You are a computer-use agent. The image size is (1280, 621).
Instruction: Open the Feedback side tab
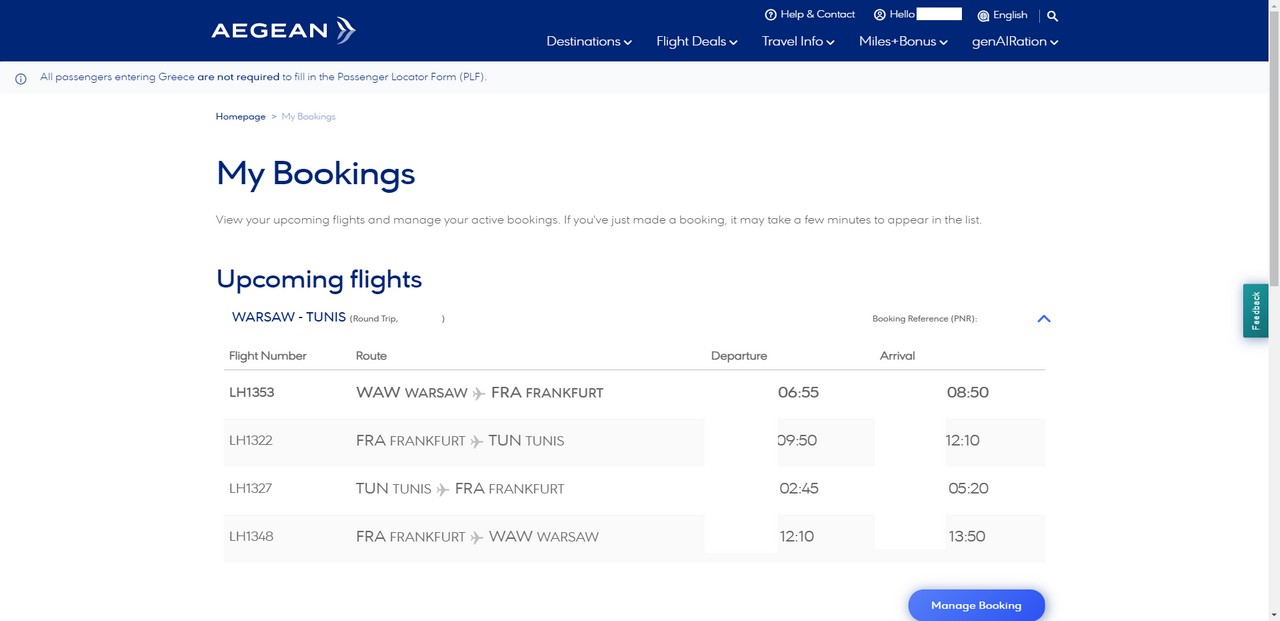[x=1256, y=310]
